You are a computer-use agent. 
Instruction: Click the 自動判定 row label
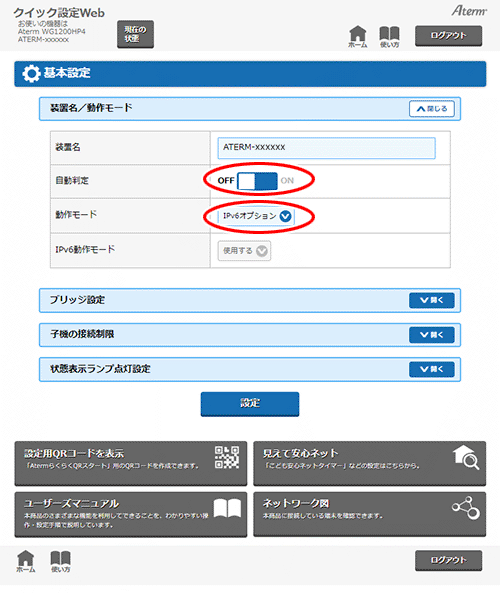point(72,181)
